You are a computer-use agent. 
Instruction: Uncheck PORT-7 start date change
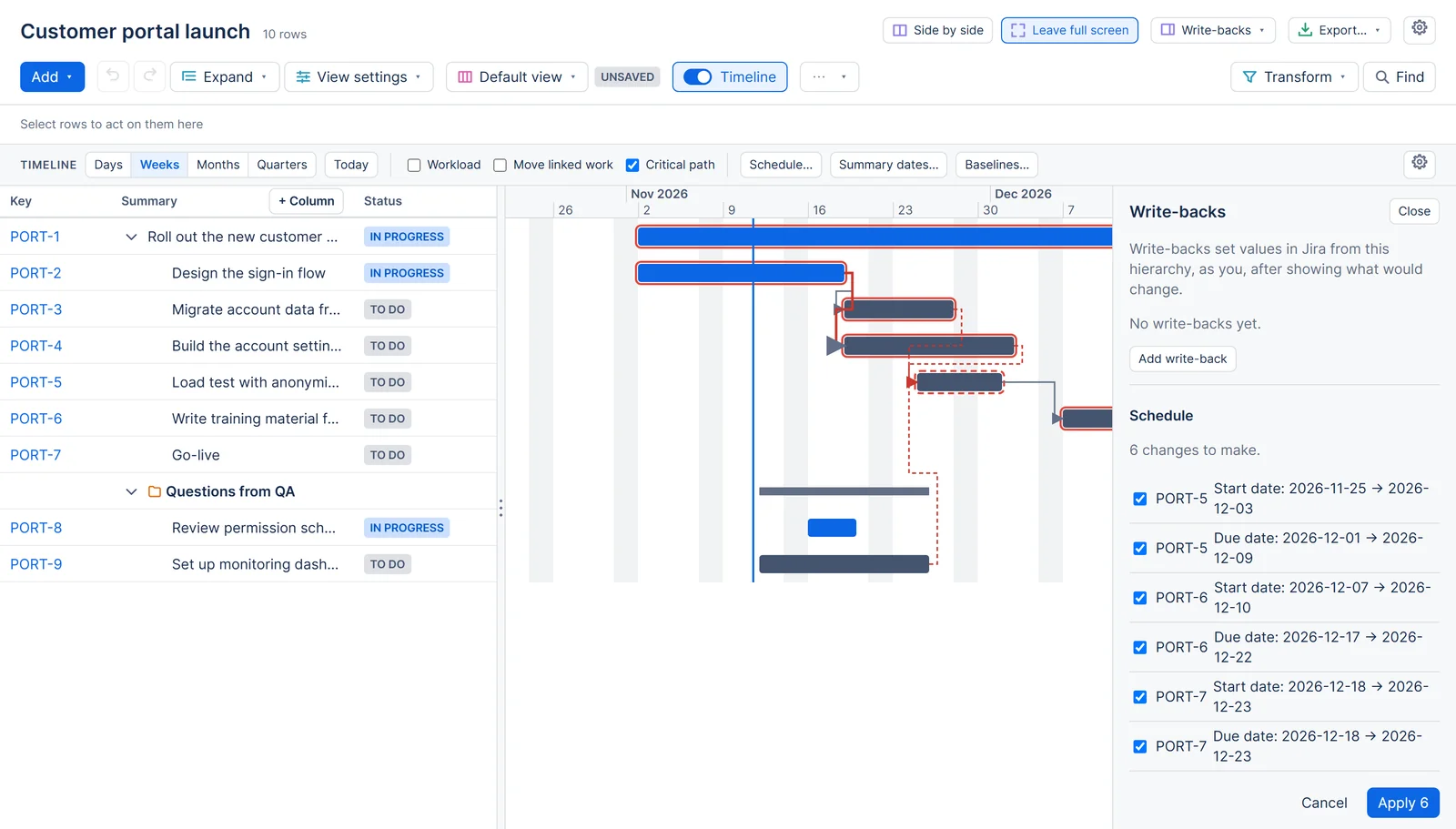1139,697
